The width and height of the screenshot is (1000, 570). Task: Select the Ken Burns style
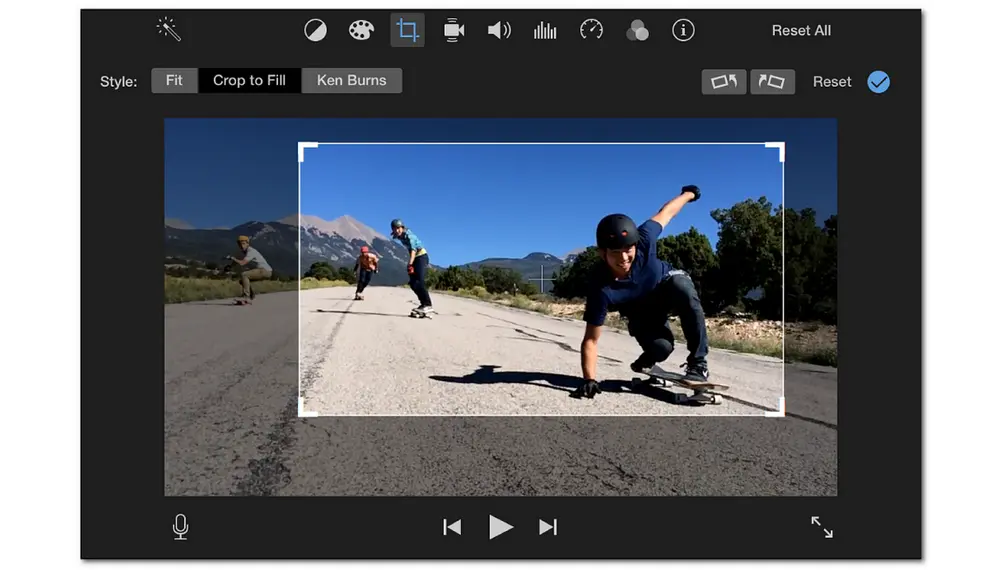click(x=351, y=81)
